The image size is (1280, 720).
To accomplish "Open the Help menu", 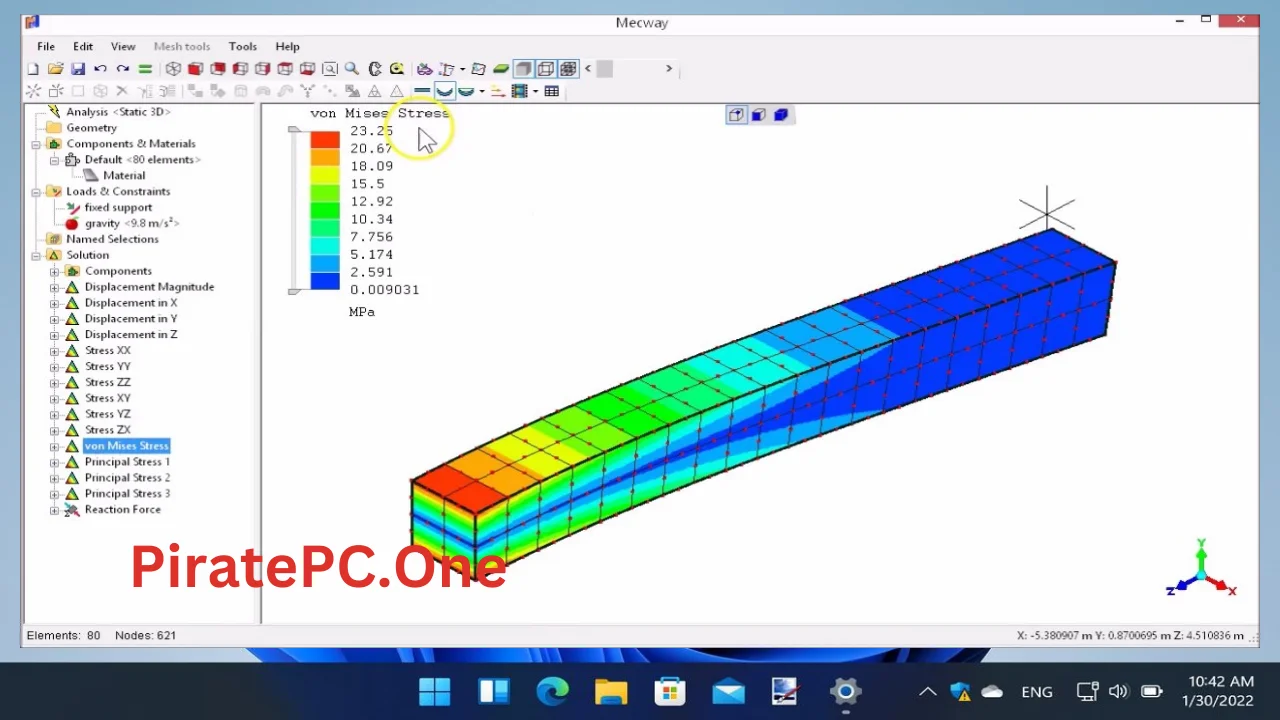I will tap(287, 46).
